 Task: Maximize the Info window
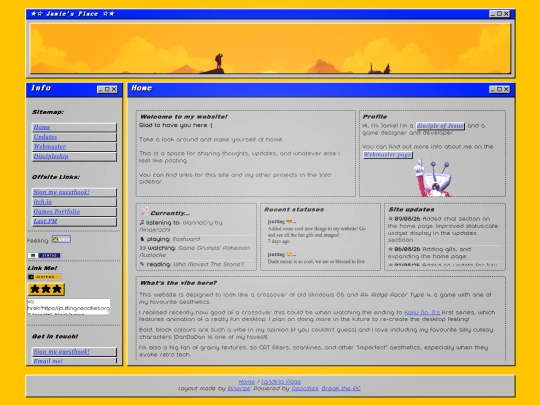coord(107,90)
